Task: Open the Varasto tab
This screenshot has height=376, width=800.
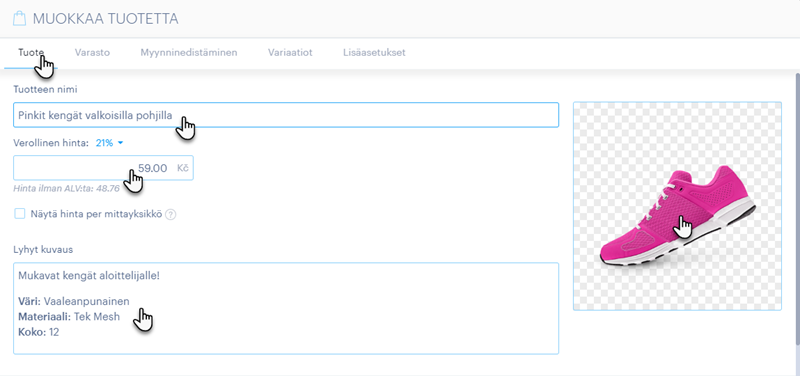Action: point(92,53)
